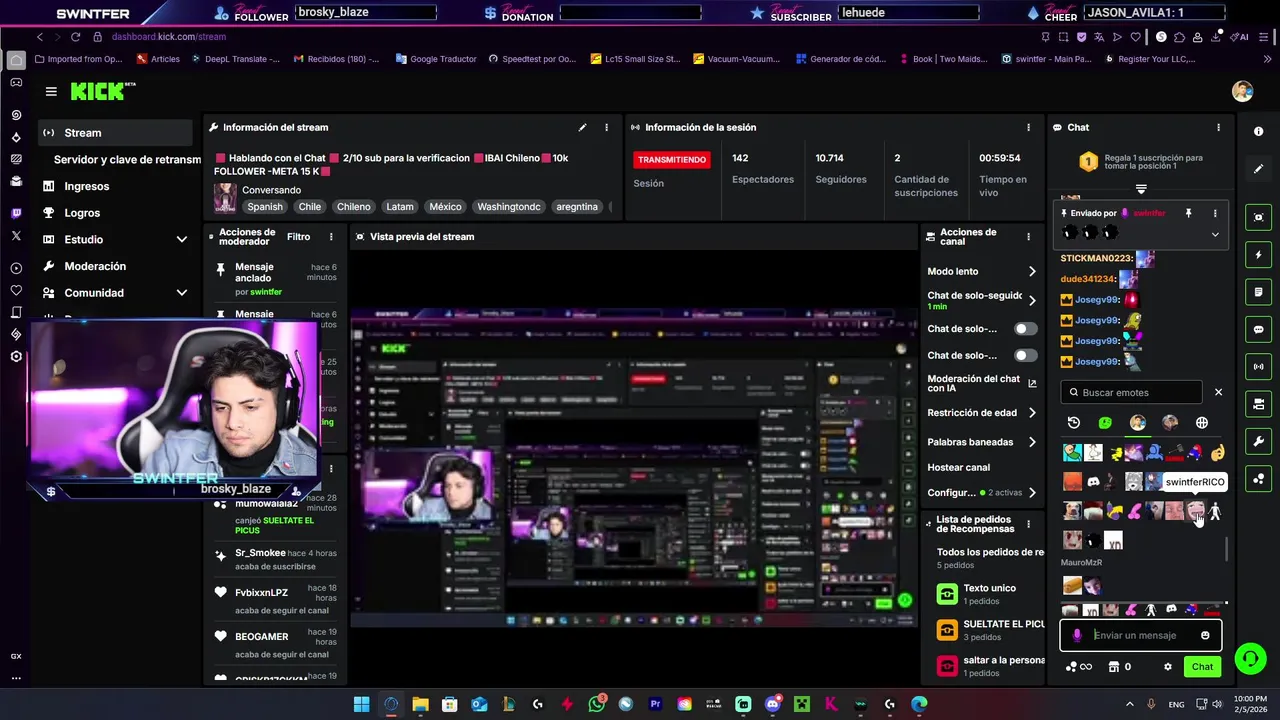Click the pencil icon in the right toolbar
Screen dimensions: 1280x720
(1258, 169)
